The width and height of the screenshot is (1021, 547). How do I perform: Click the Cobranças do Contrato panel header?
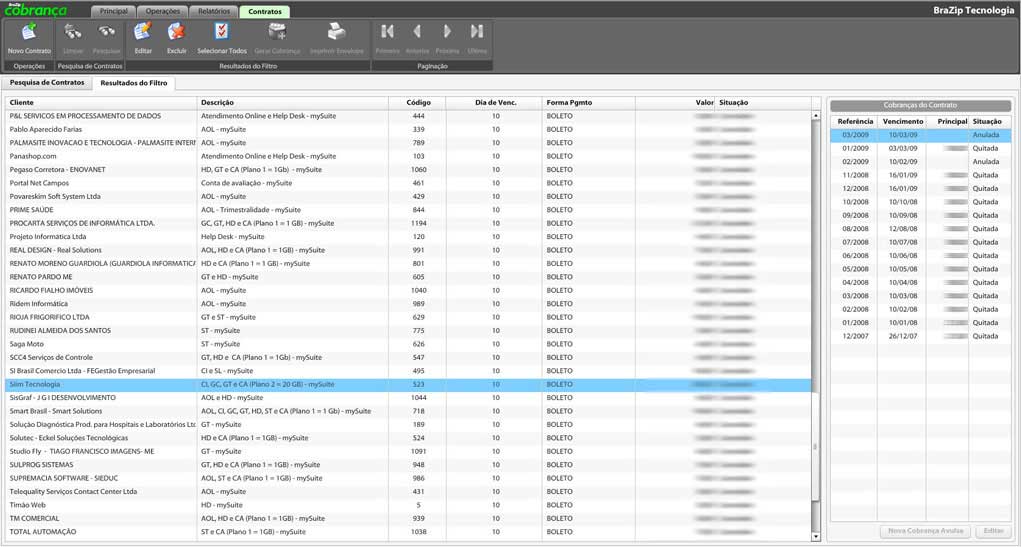tap(920, 105)
